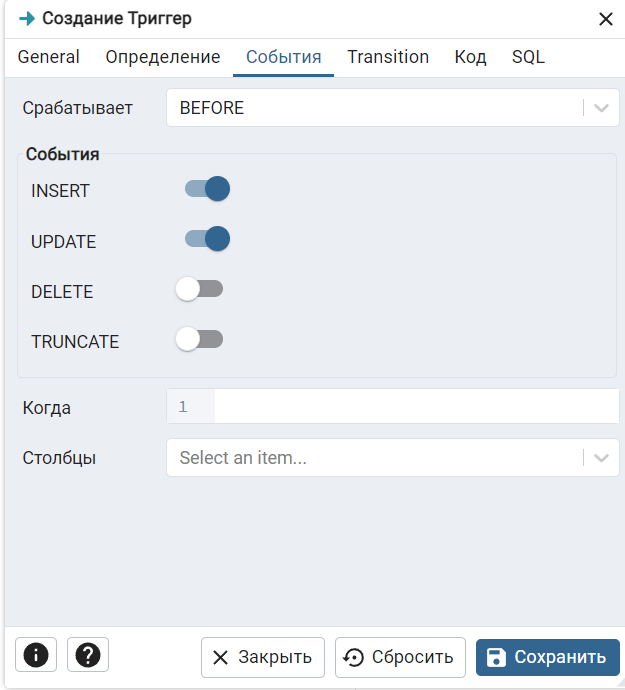Click the info icon button
The image size is (625, 690).
pos(36,655)
